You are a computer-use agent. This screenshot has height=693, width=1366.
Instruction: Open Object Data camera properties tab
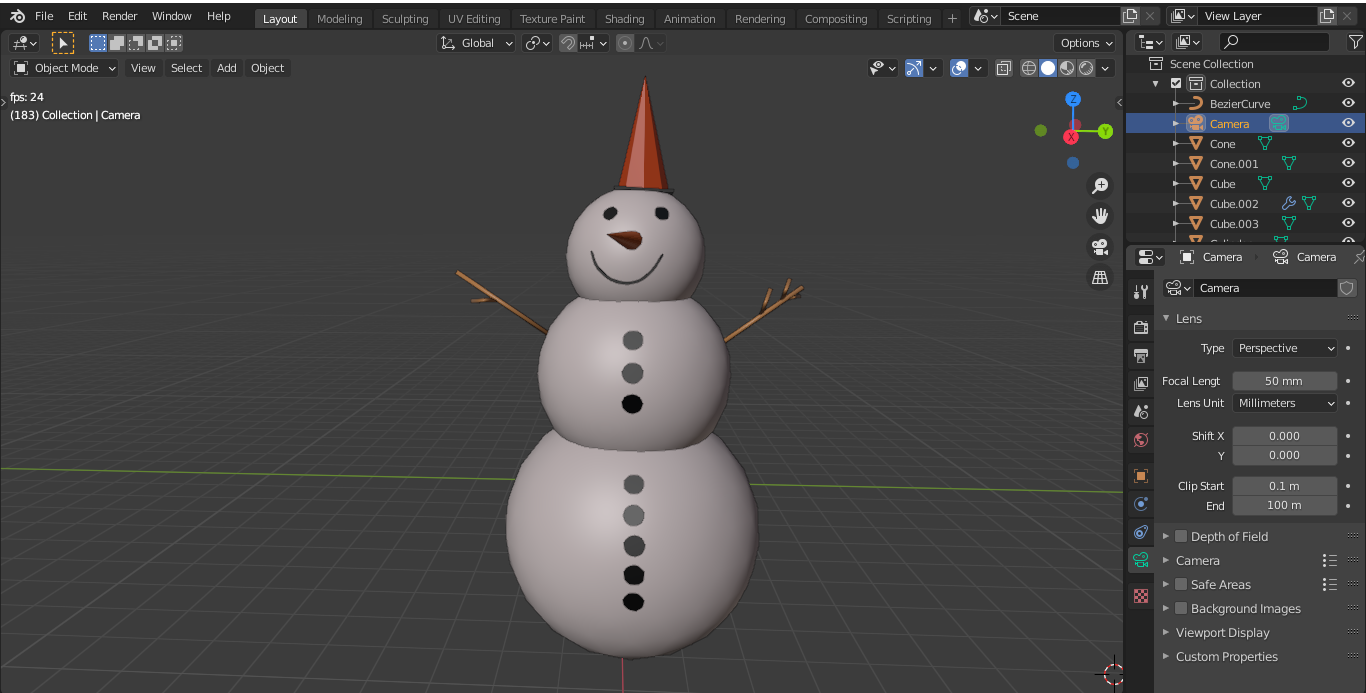(1140, 560)
